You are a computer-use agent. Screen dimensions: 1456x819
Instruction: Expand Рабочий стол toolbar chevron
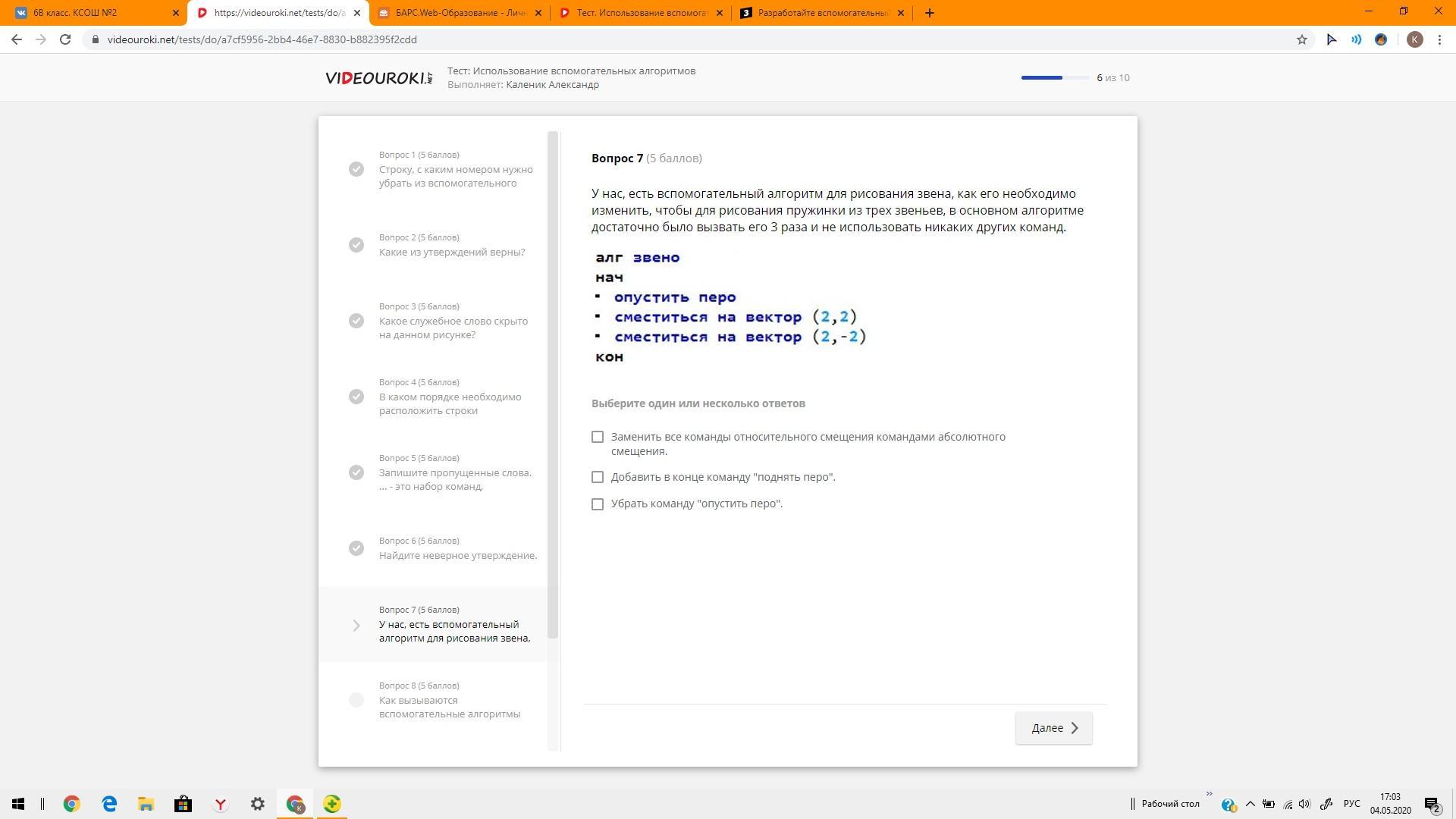click(x=1209, y=795)
